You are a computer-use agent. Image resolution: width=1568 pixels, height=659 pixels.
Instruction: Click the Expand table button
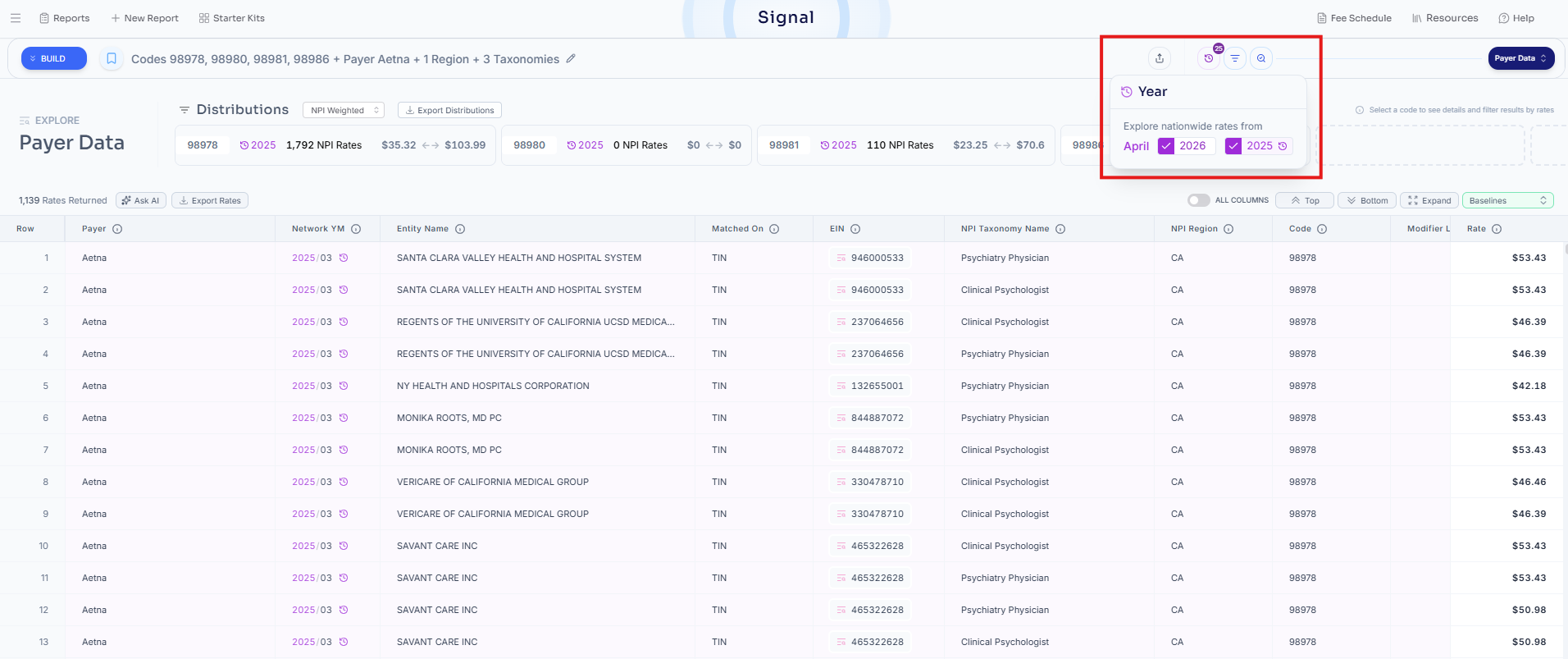click(x=1429, y=200)
